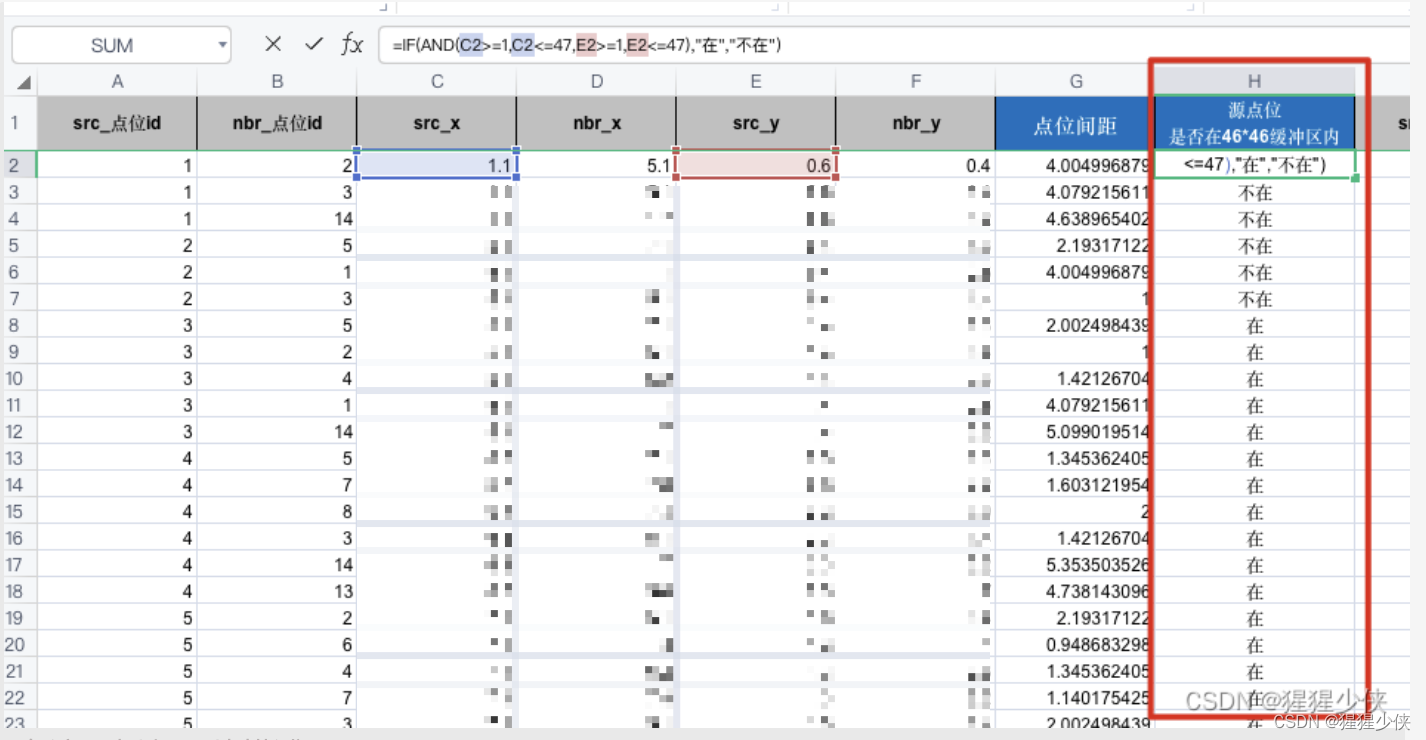Image resolution: width=1426 pixels, height=740 pixels.
Task: Select cell C2 containing 1.1
Action: 437,165
